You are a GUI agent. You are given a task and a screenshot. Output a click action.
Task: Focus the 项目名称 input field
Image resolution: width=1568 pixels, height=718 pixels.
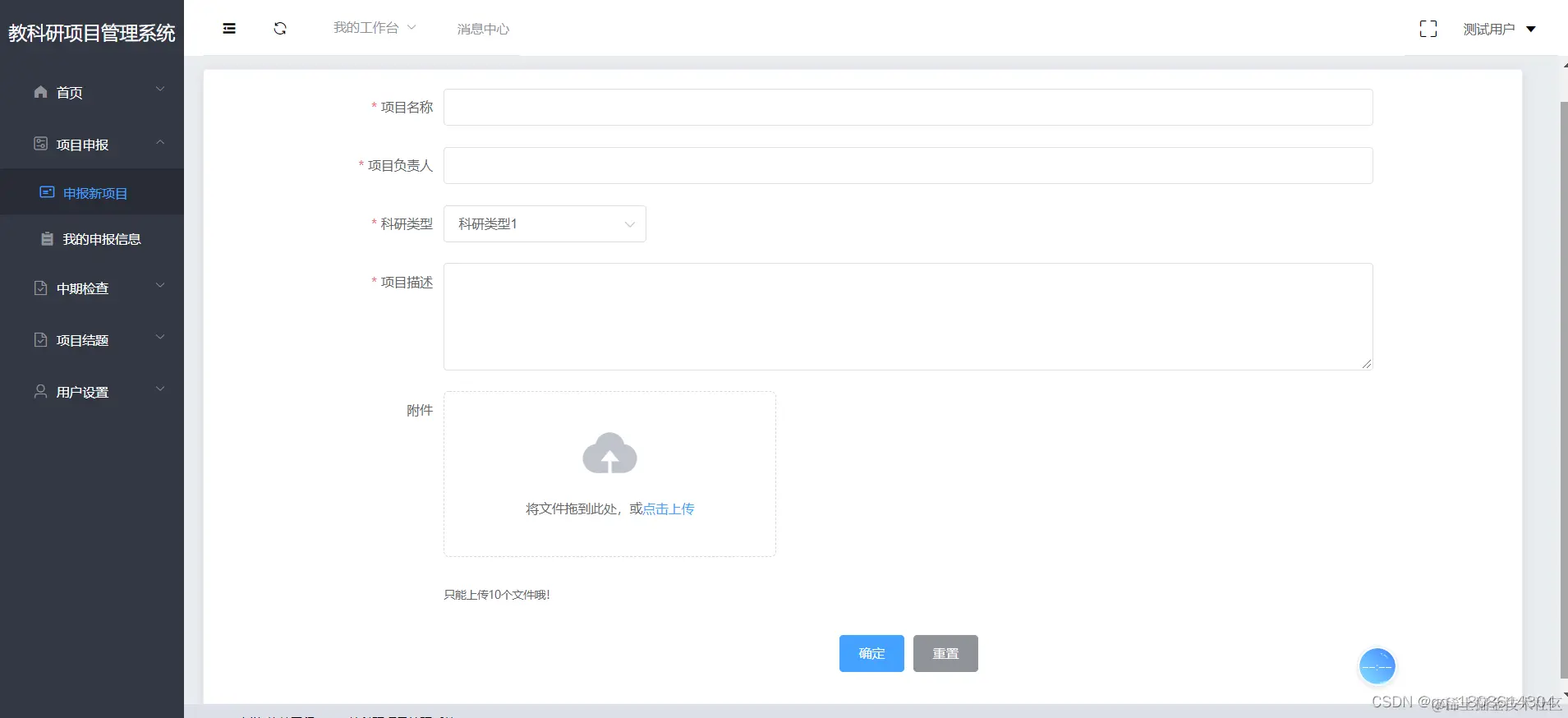point(908,107)
